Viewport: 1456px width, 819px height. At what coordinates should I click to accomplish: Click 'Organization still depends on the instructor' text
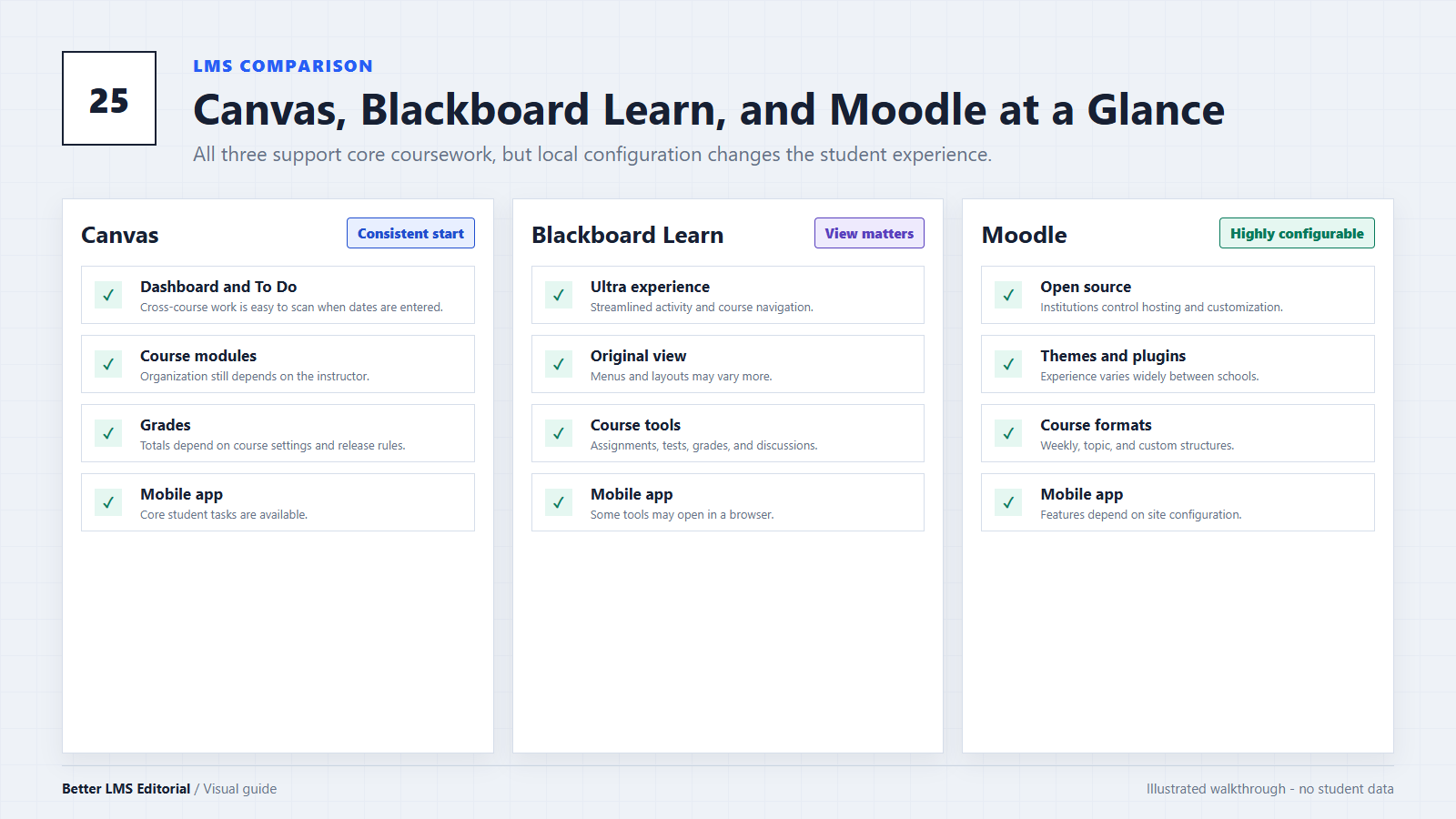pyautogui.click(x=255, y=377)
